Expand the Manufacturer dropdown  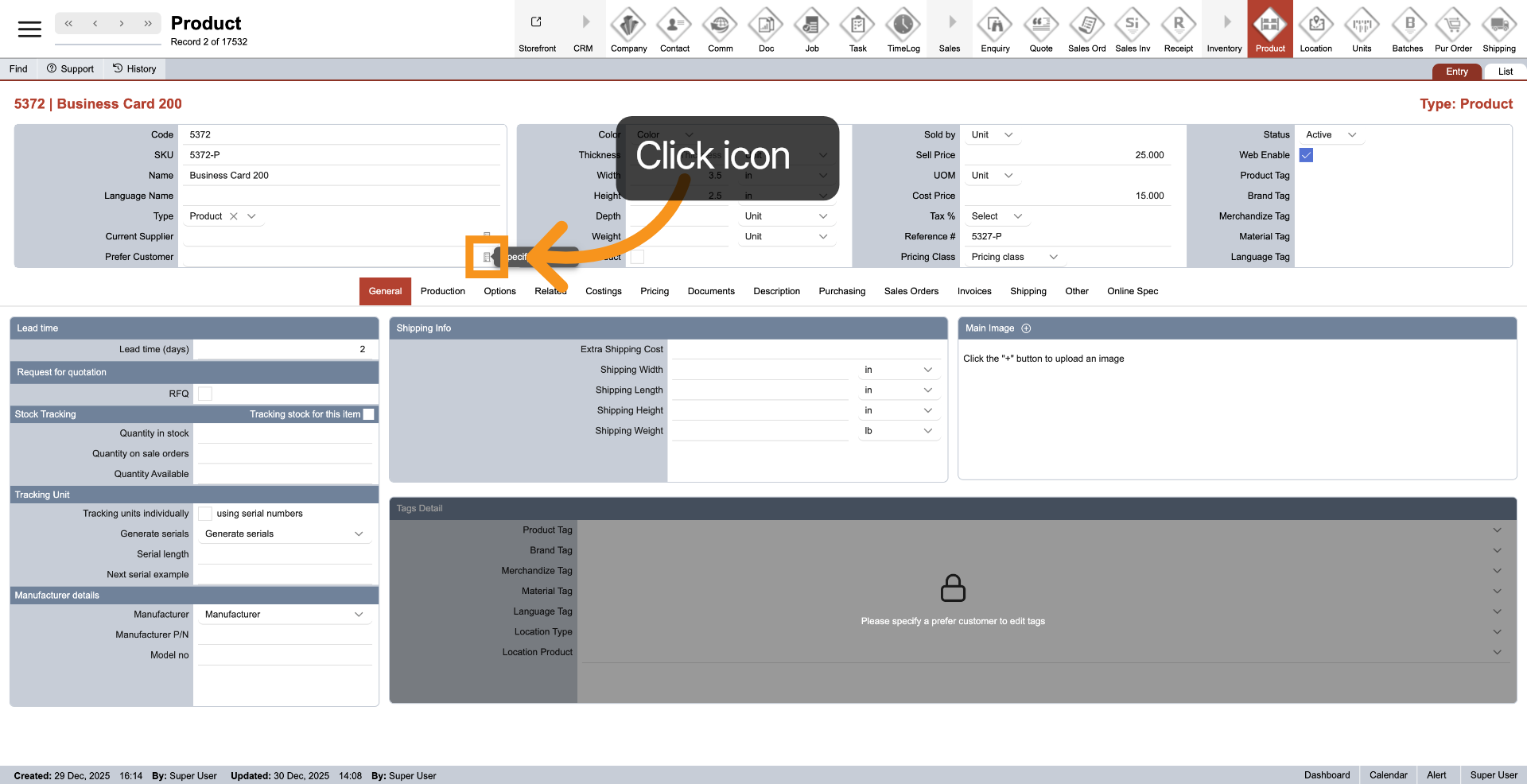coord(283,615)
